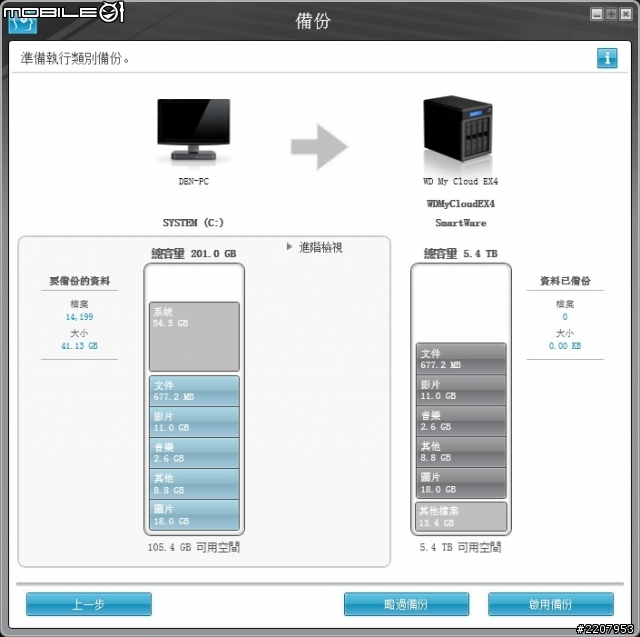Click the 要備份的資料 heading
Viewport: 640px width, 637px height.
pos(80,281)
